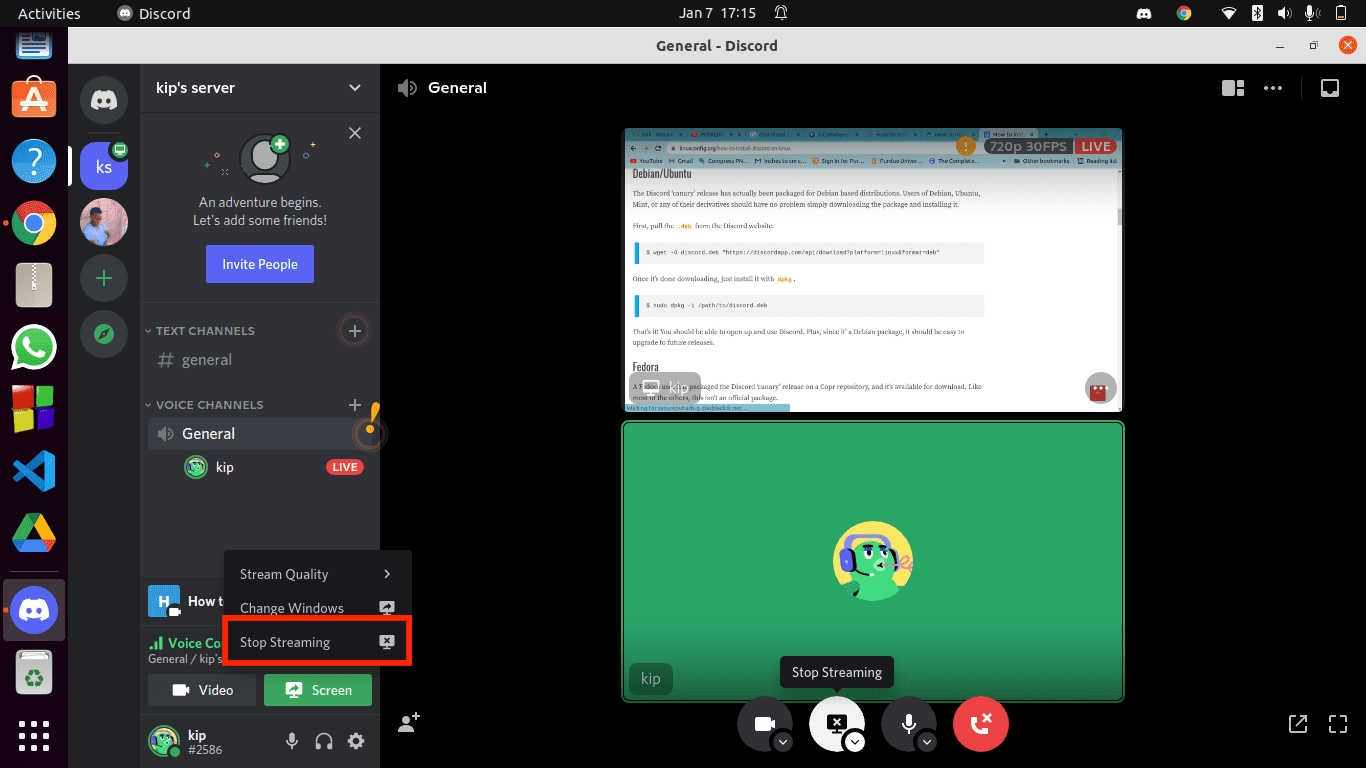Screen dimensions: 1366x768
Task: Open Ubuntu Software from dock
Action: (x=34, y=99)
